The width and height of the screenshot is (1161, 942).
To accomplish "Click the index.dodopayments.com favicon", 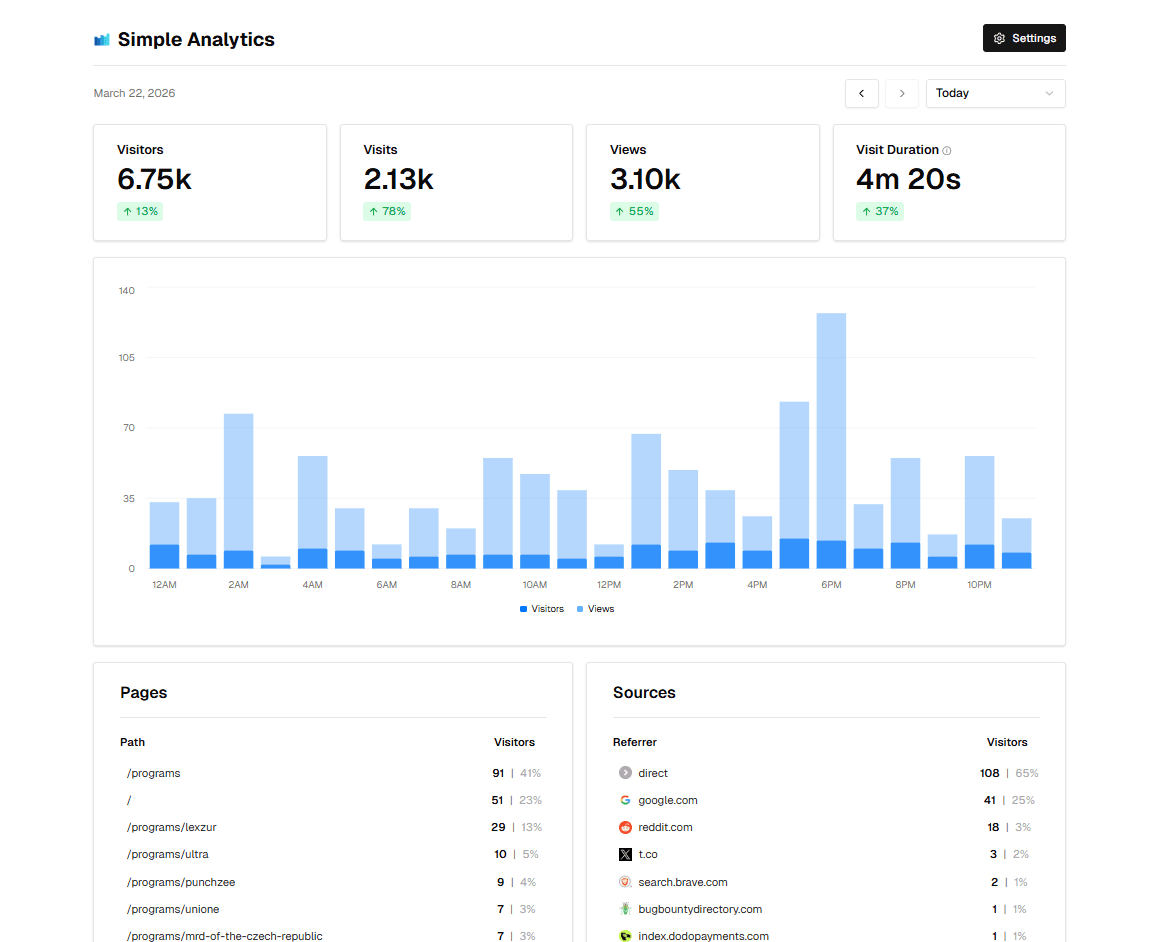I will [625, 936].
